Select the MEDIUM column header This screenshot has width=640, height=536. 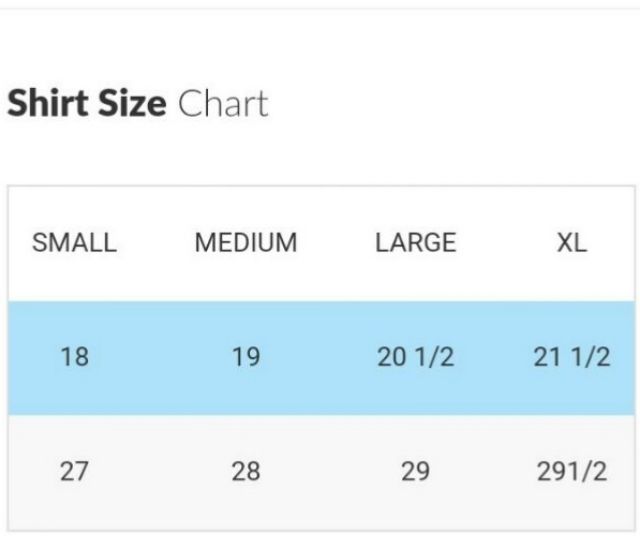[246, 243]
